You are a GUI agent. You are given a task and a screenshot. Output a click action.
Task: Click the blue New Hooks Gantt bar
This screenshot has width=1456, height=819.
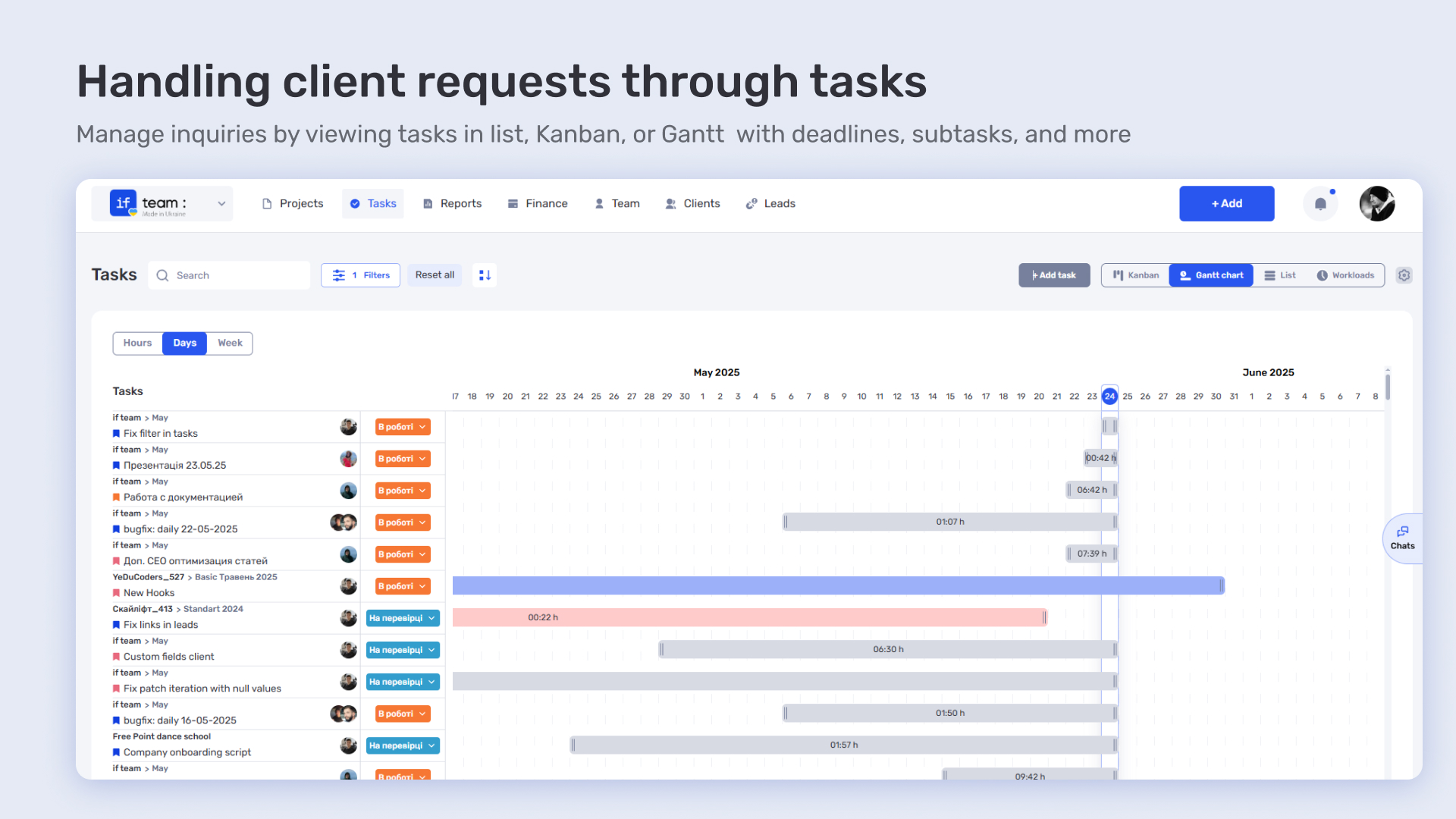[838, 585]
